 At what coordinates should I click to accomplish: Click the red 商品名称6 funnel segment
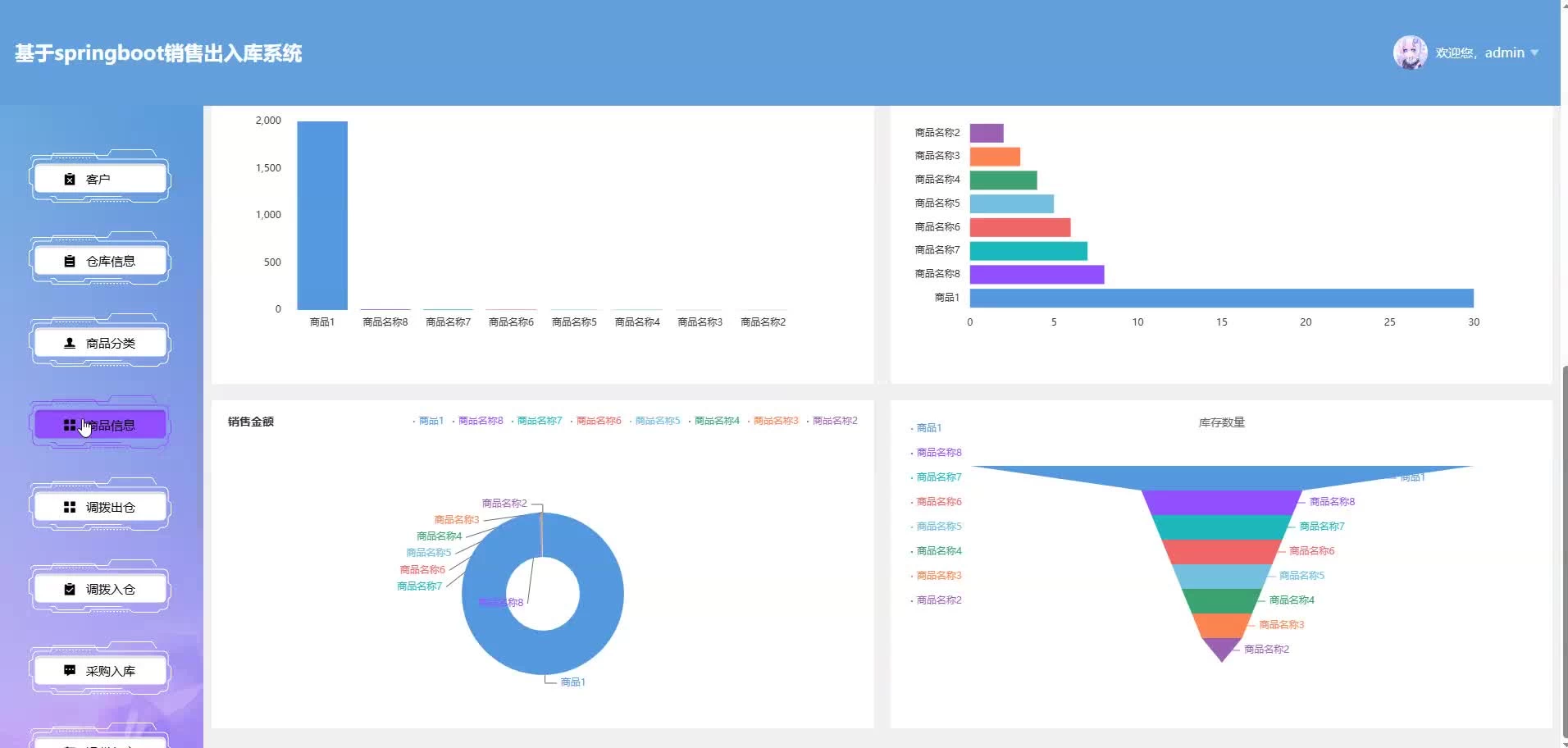[x=1222, y=552]
